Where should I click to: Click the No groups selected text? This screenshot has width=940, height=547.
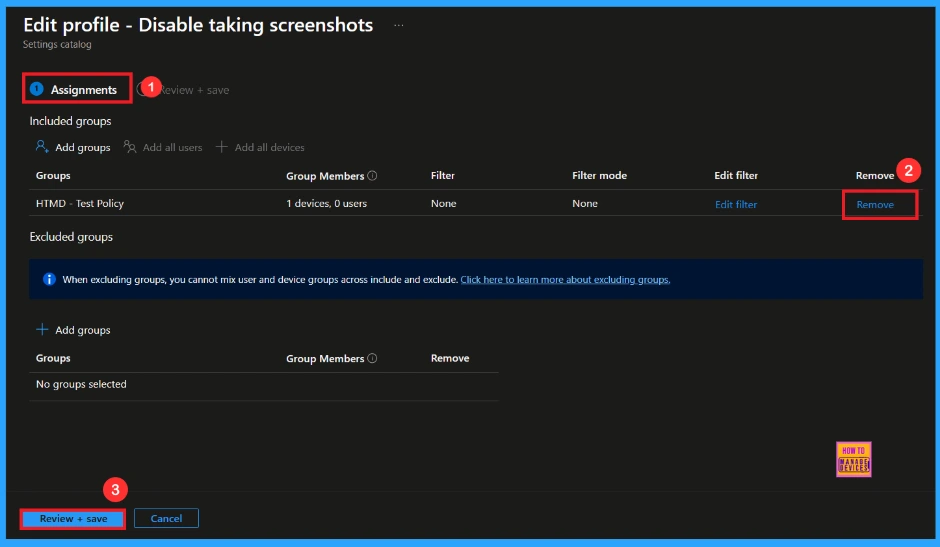click(x=81, y=384)
